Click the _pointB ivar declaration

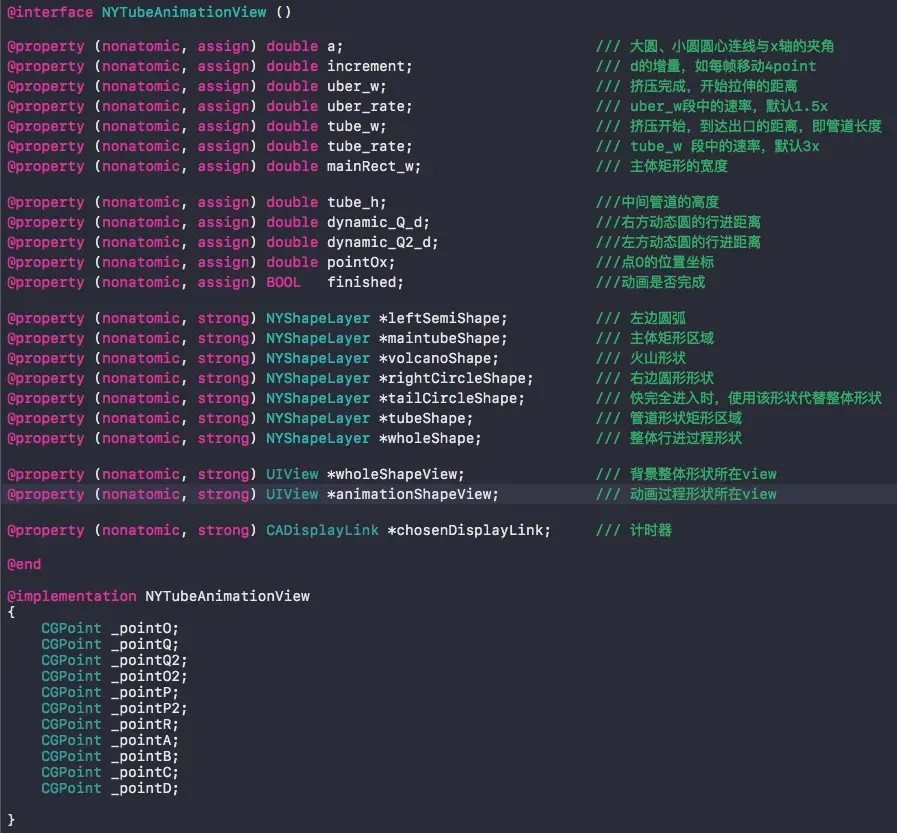pos(110,757)
